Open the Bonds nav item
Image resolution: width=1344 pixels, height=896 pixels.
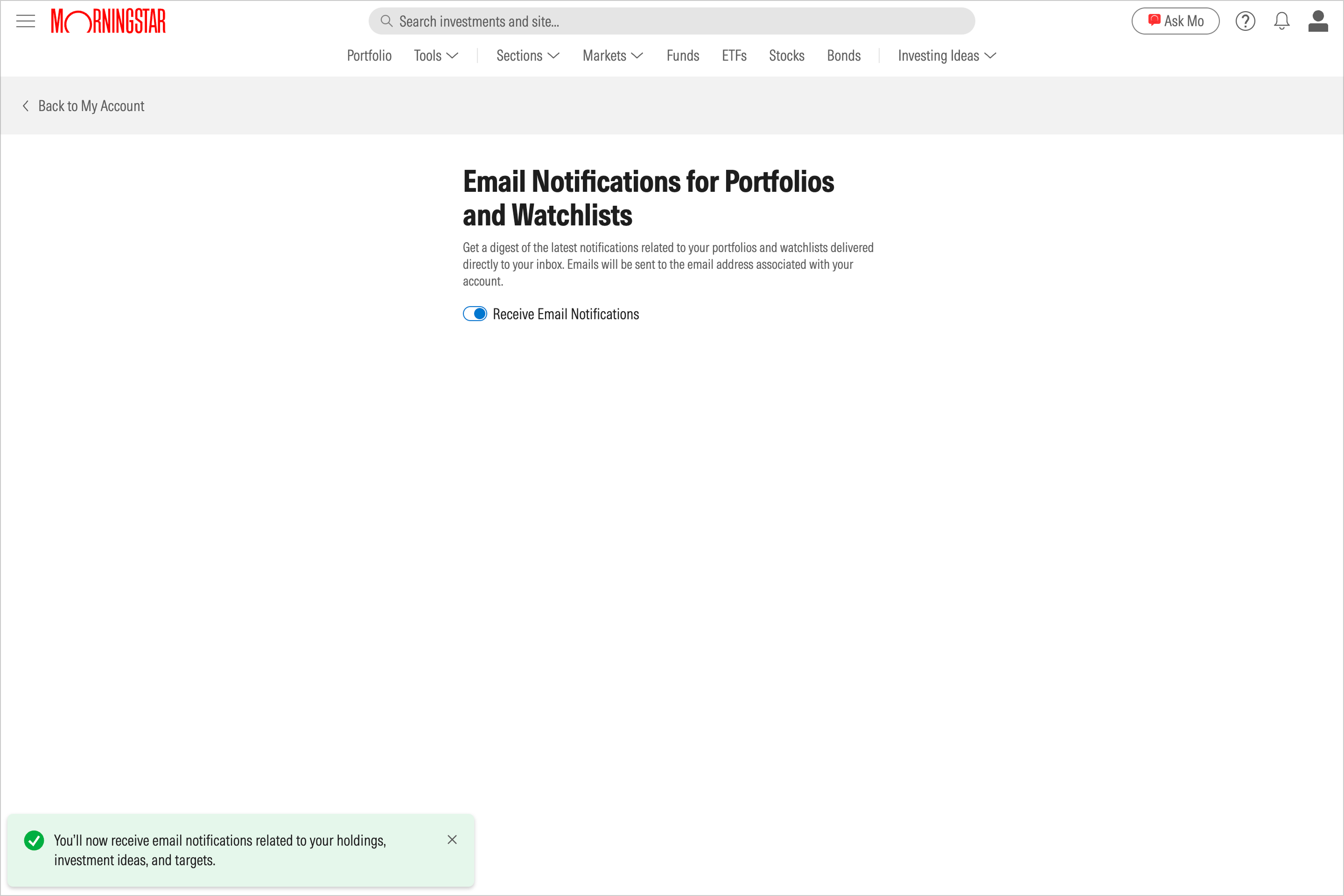(844, 56)
